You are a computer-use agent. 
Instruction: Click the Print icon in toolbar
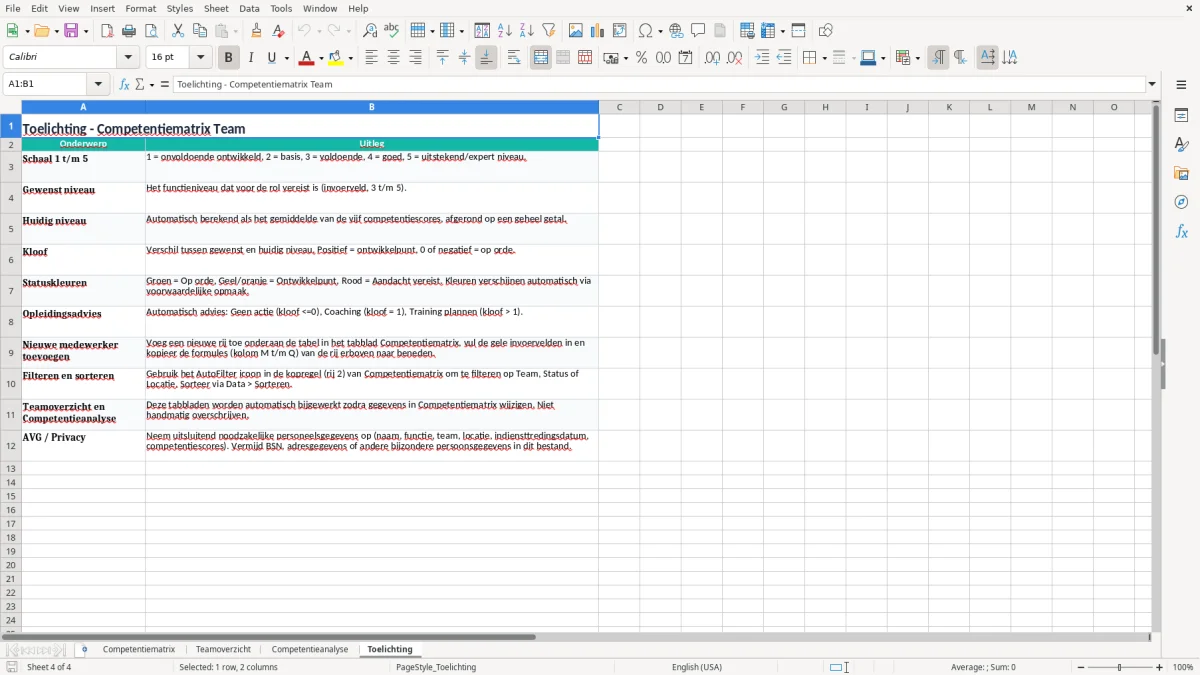(129, 31)
